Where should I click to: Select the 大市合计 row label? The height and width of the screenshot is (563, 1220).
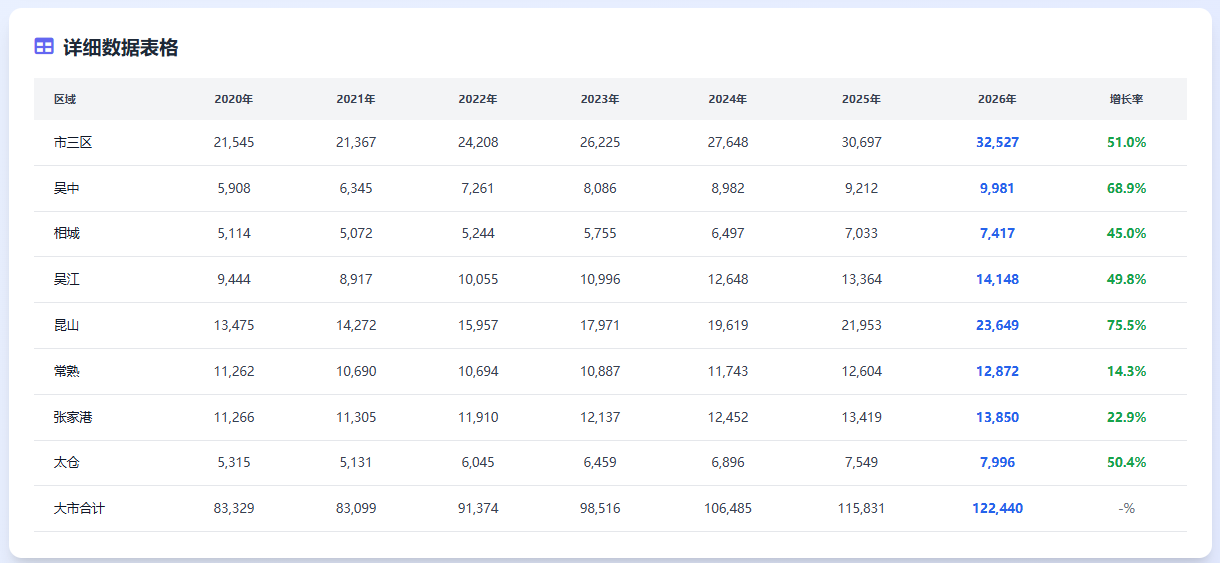(79, 508)
